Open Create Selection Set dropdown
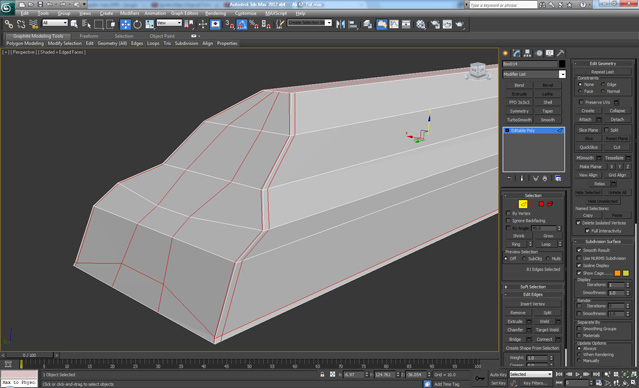Image resolution: width=639 pixels, height=388 pixels. coord(310,23)
